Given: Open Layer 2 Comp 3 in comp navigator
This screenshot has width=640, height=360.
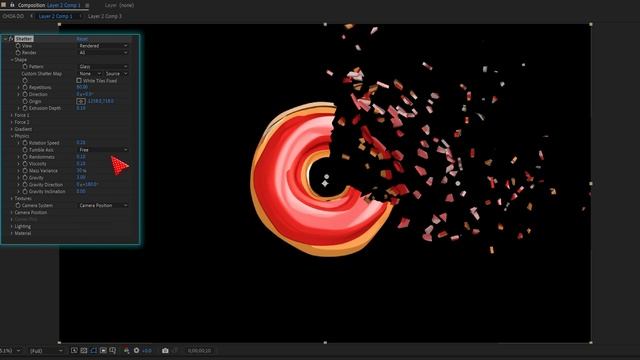Looking at the screenshot, I should [x=104, y=16].
